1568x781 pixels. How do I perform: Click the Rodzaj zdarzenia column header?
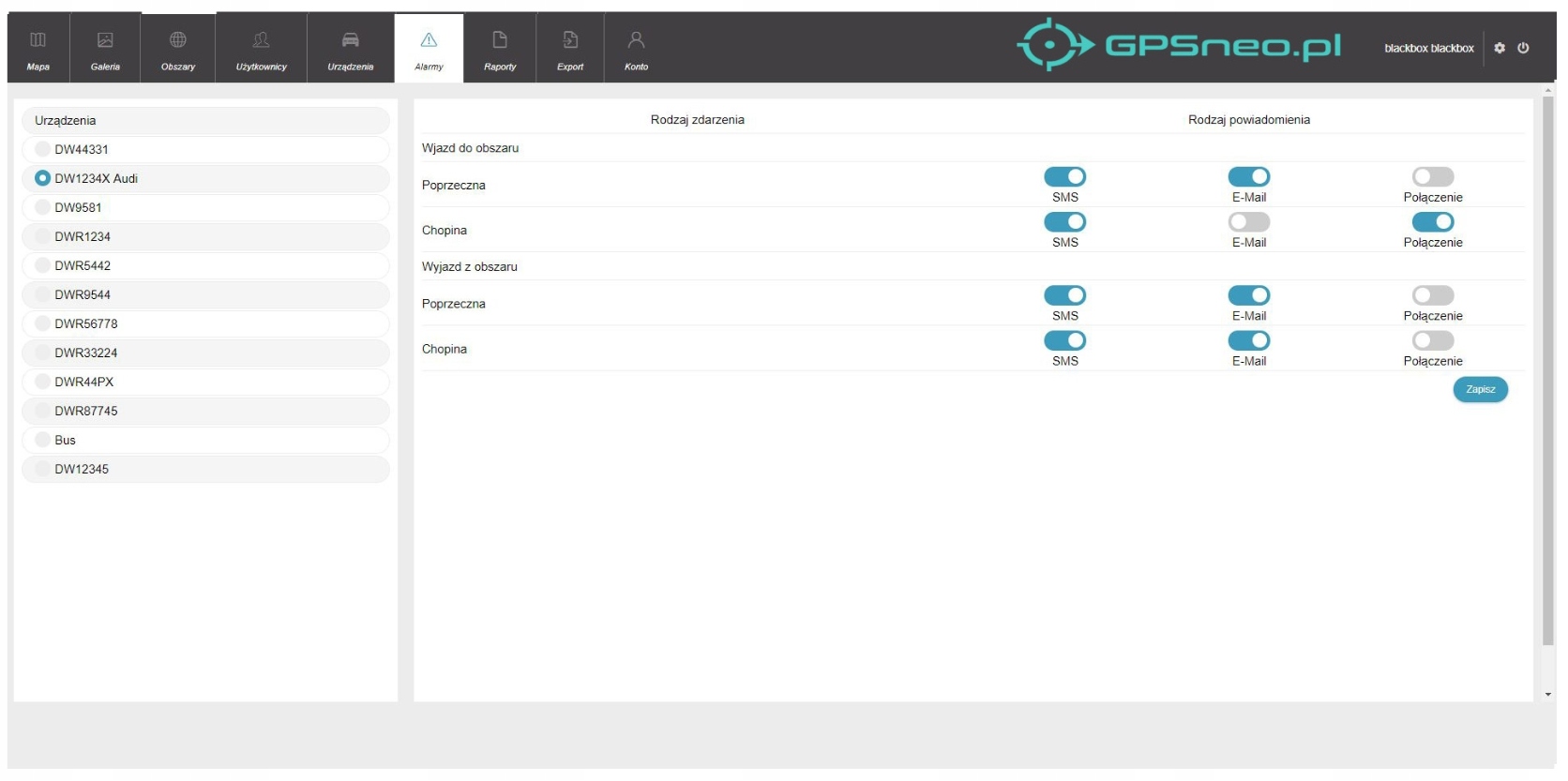(698, 120)
